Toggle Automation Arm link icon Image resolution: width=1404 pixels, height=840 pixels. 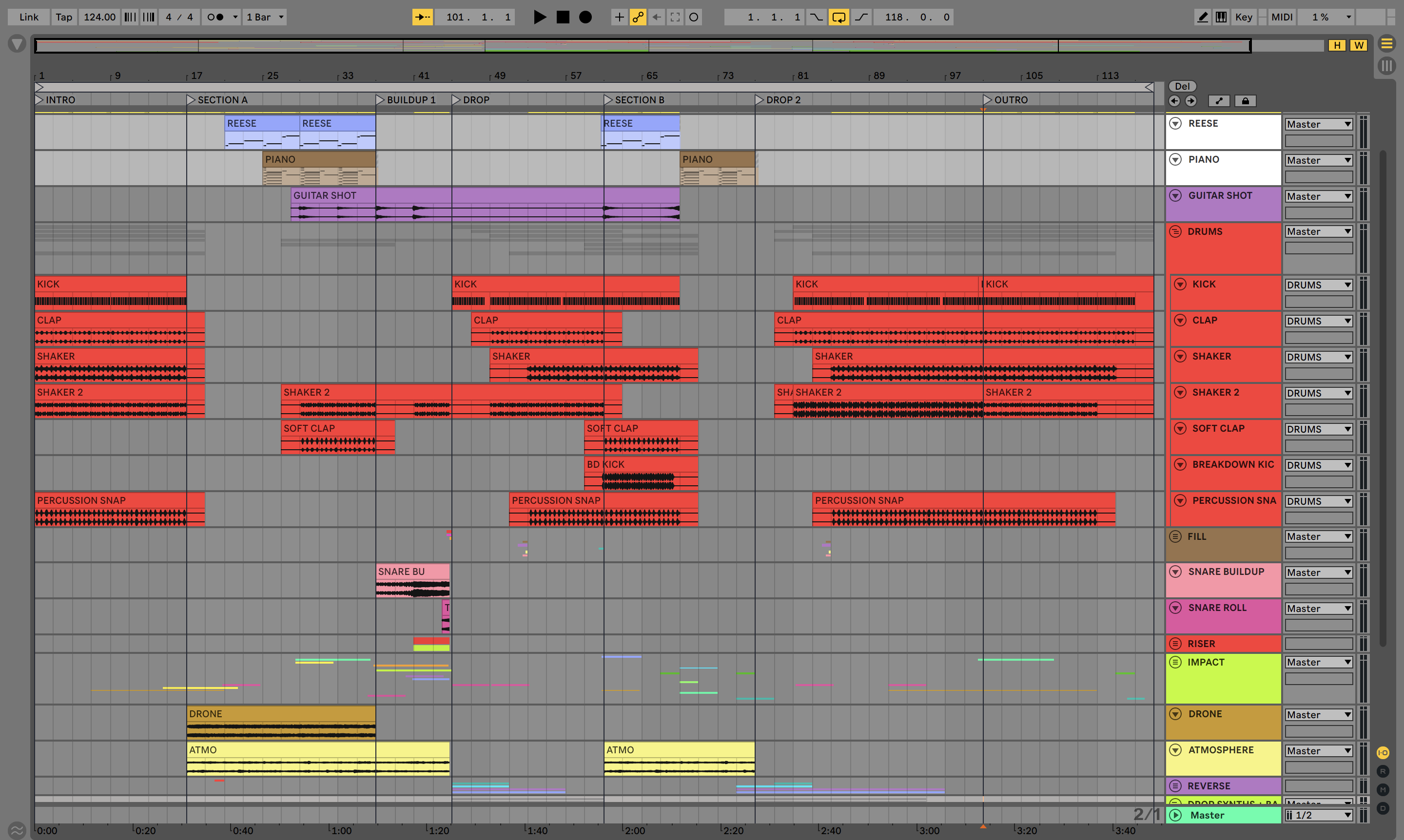638,17
